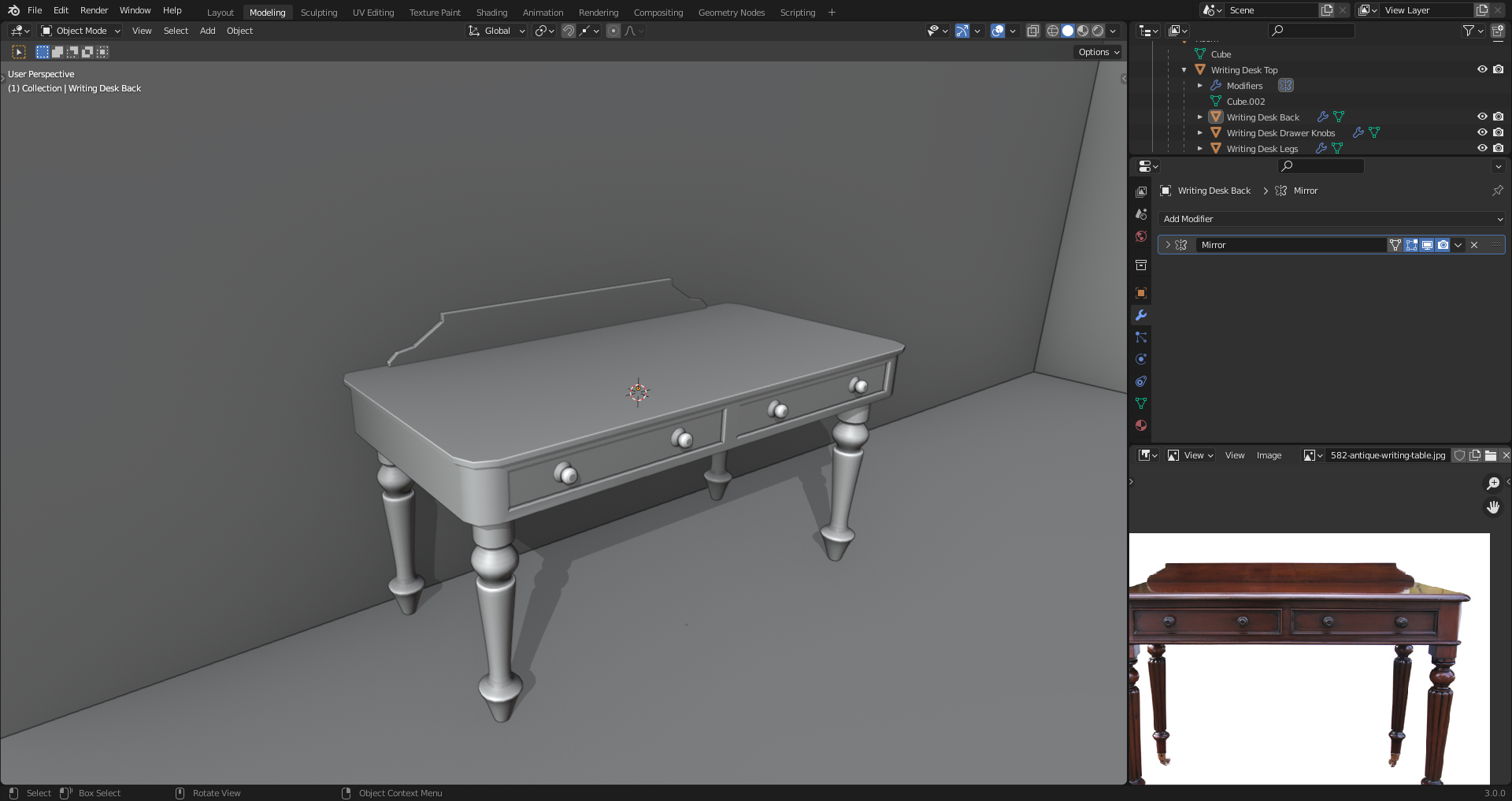Screen dimensions: 1512x801
Task: Hide Writing Desk Drawer Knobs in viewport
Action: [x=1482, y=132]
